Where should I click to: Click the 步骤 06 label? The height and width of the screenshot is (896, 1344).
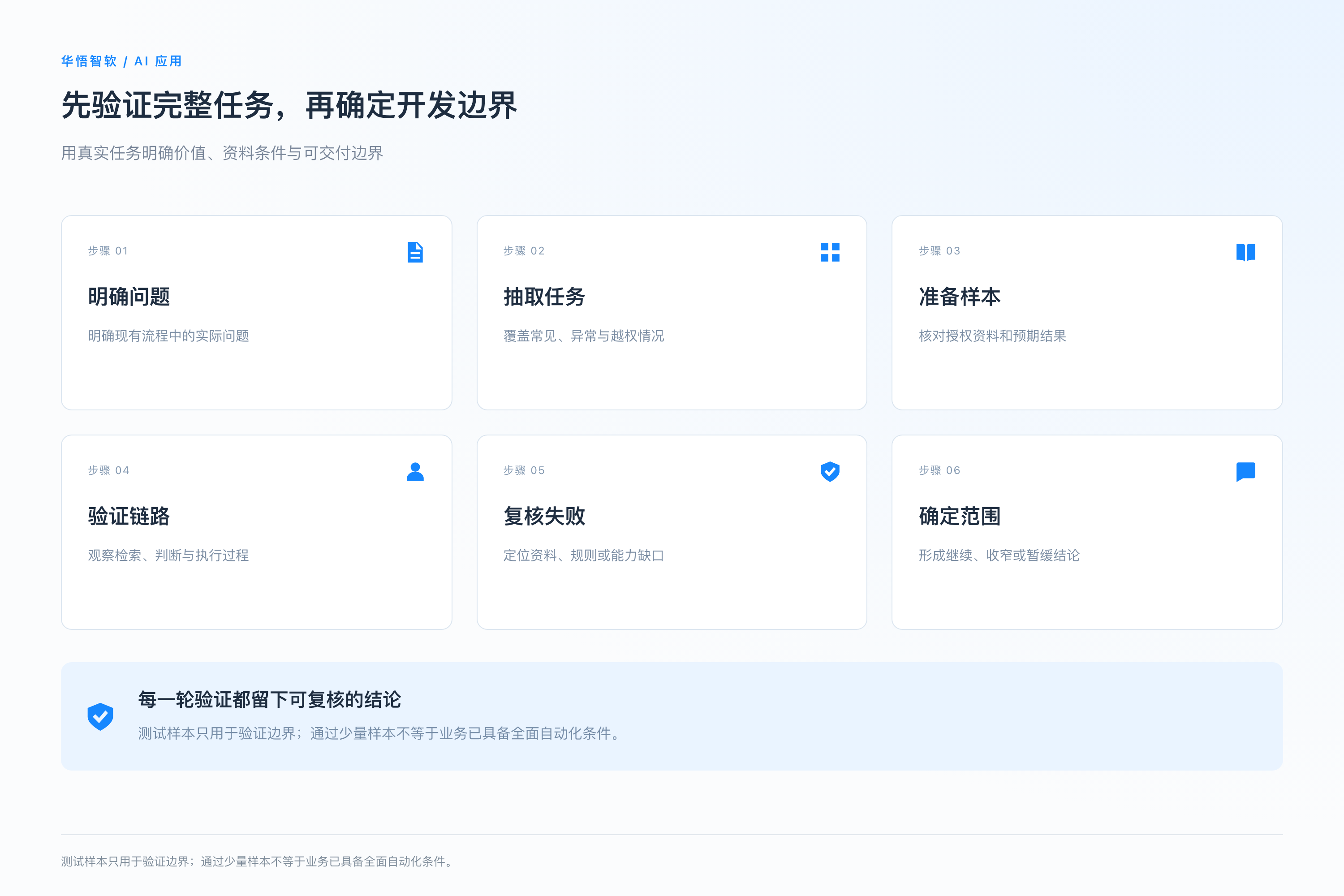click(x=939, y=470)
